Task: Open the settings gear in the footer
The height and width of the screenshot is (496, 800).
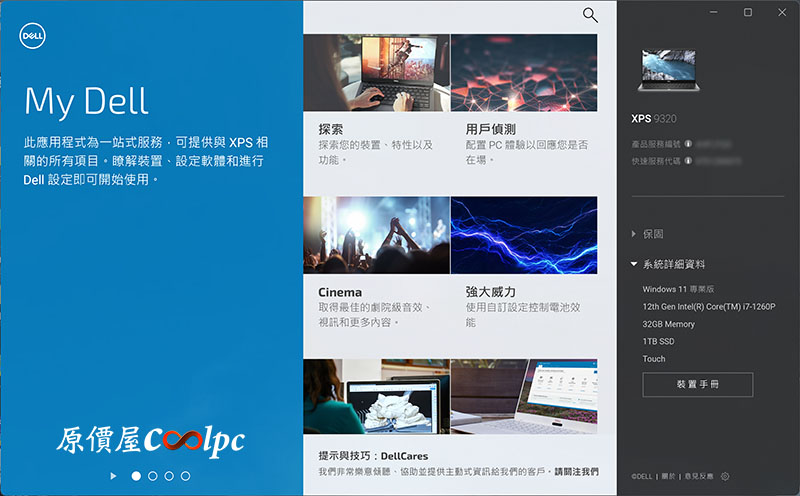Action: [725, 476]
